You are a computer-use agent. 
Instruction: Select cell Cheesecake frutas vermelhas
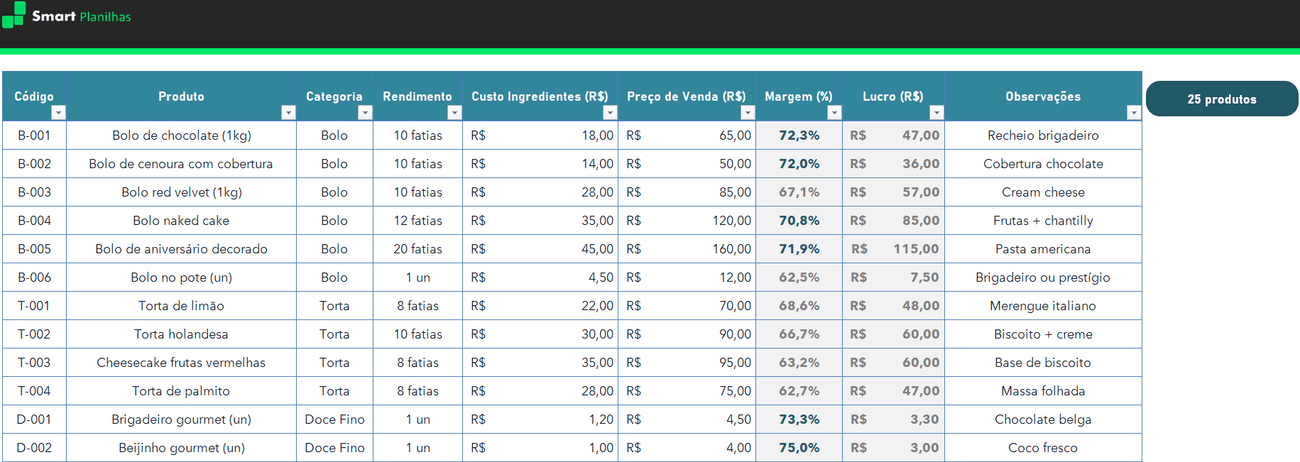(182, 363)
